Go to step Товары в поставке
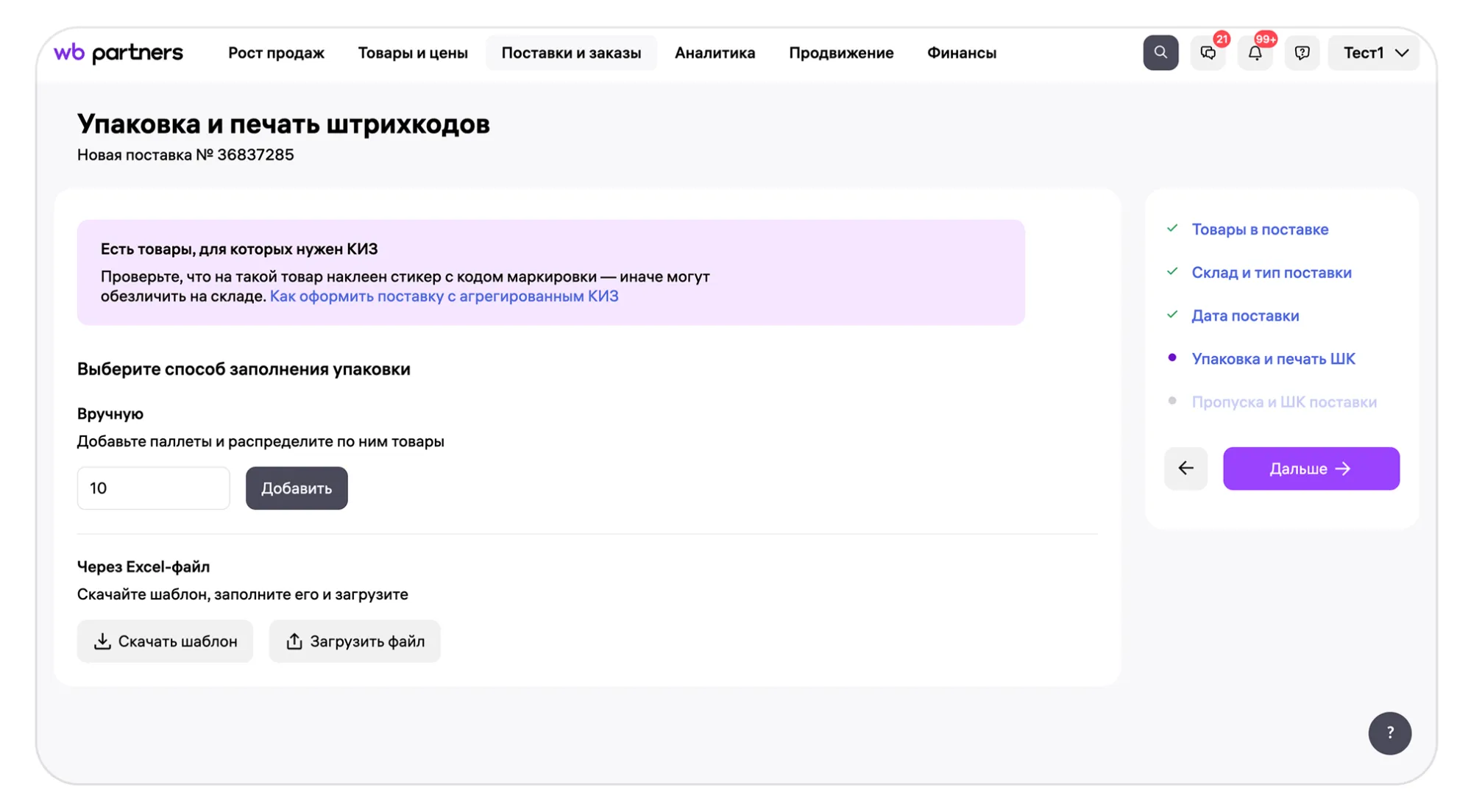The width and height of the screenshot is (1471, 812). pos(1260,229)
